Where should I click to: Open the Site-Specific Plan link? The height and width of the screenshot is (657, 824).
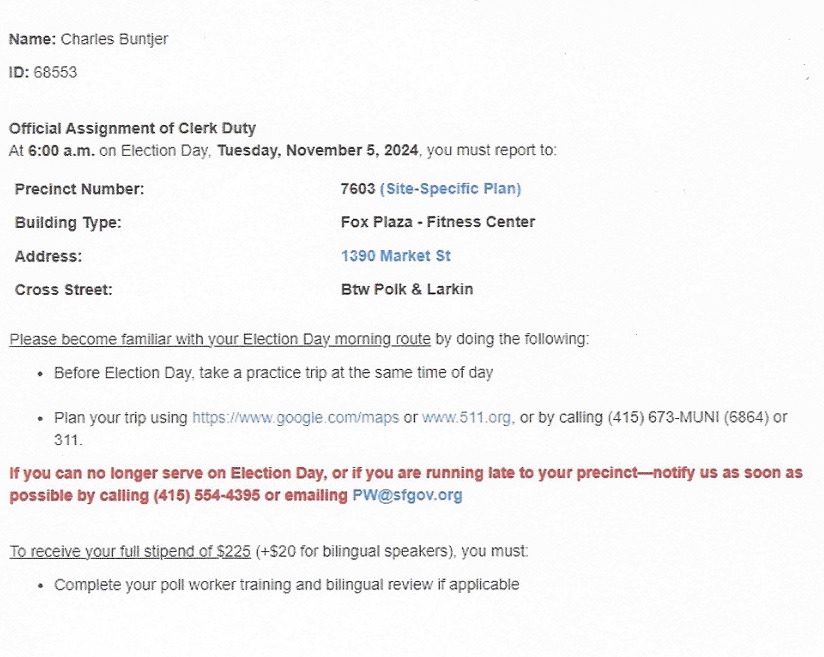[450, 189]
